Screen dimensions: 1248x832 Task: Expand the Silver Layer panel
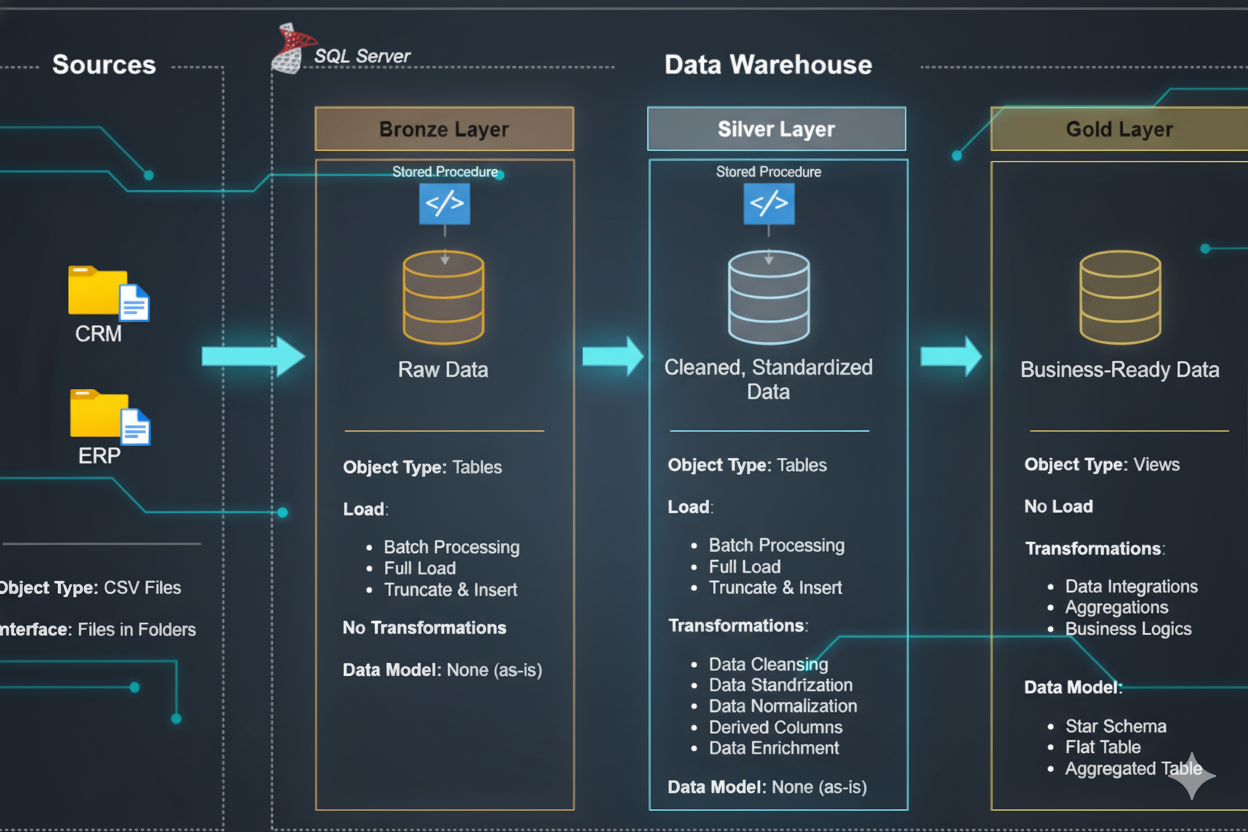click(776, 128)
